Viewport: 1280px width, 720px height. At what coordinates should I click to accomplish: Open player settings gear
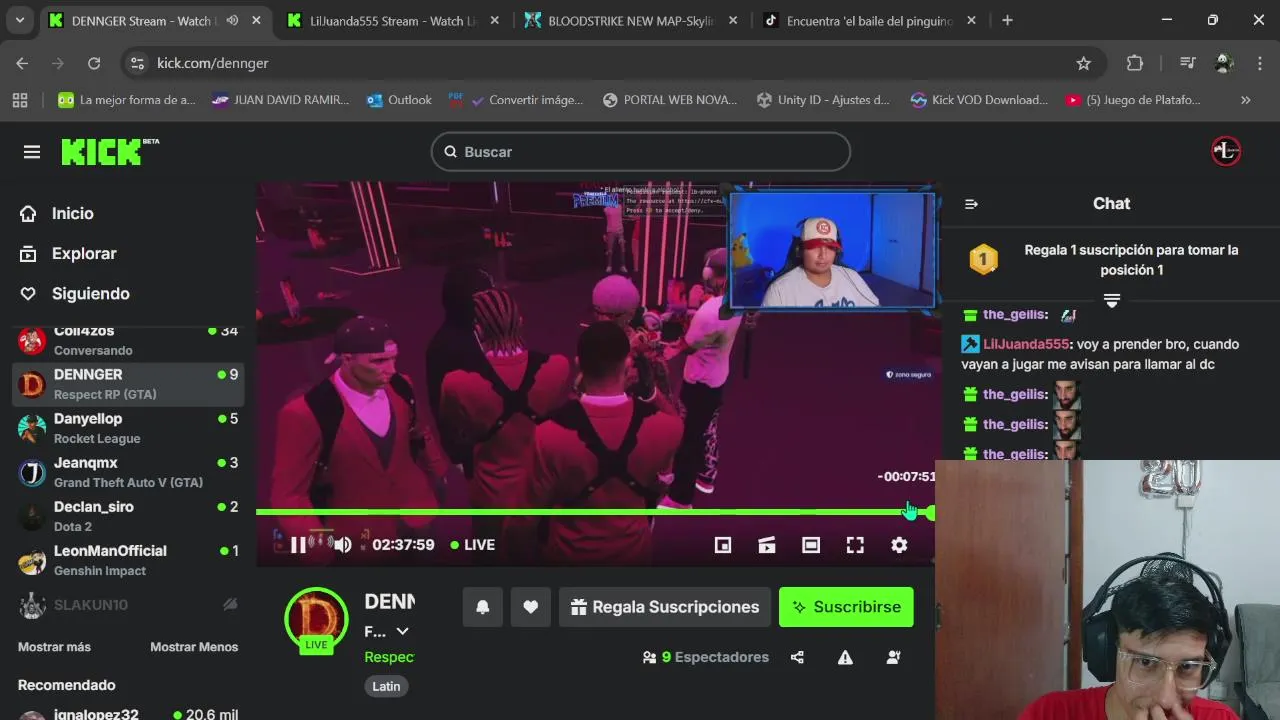[x=899, y=545]
